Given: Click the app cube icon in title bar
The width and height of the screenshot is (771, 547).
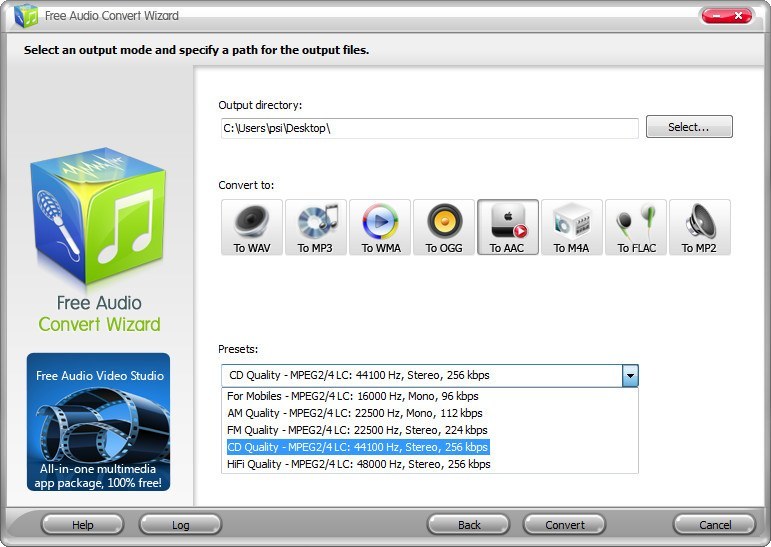Looking at the screenshot, I should point(26,16).
